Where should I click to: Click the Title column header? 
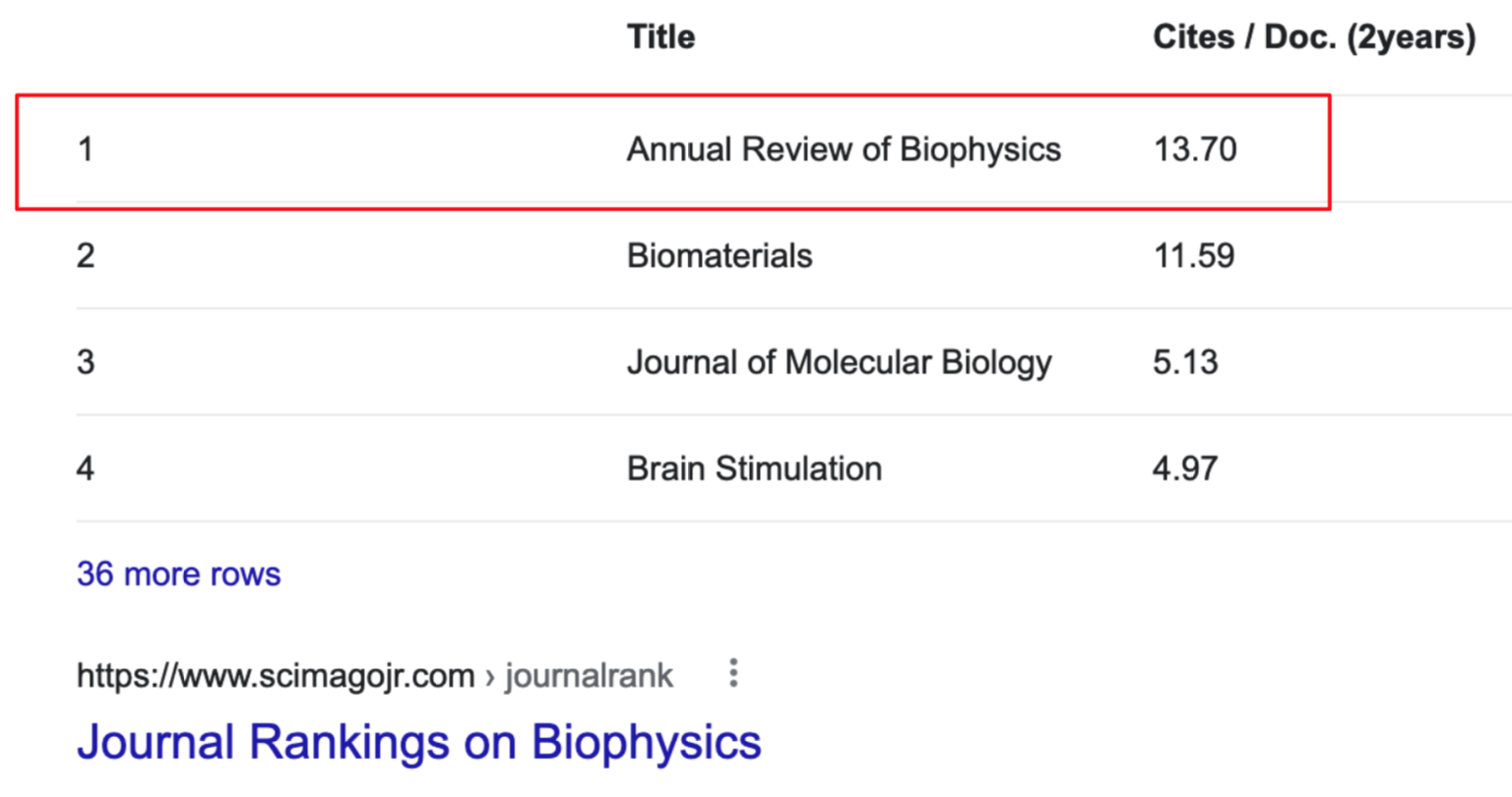(661, 37)
